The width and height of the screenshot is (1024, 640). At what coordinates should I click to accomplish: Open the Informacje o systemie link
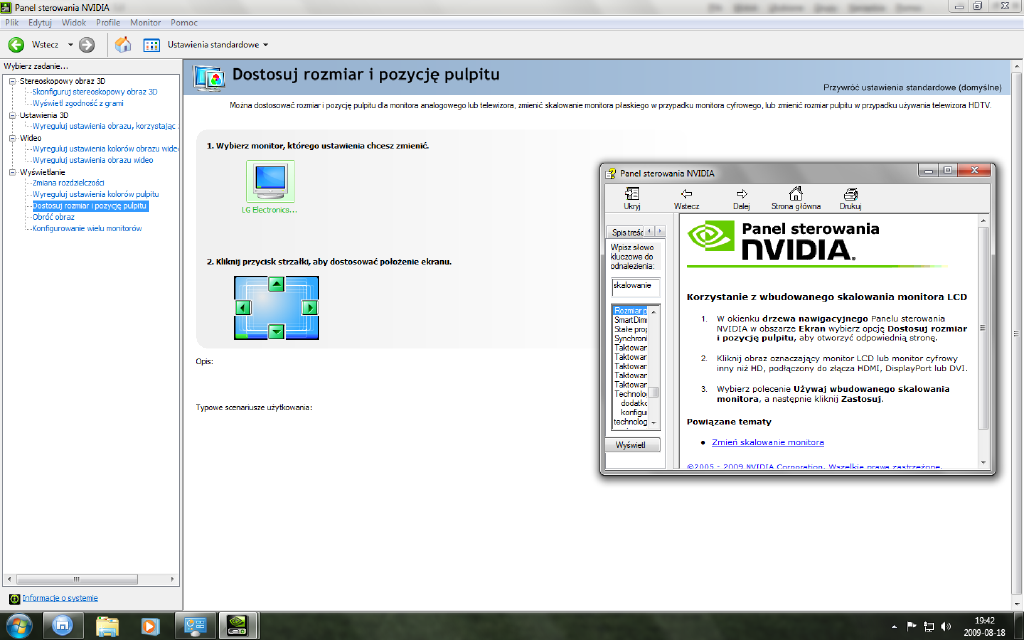[60, 598]
